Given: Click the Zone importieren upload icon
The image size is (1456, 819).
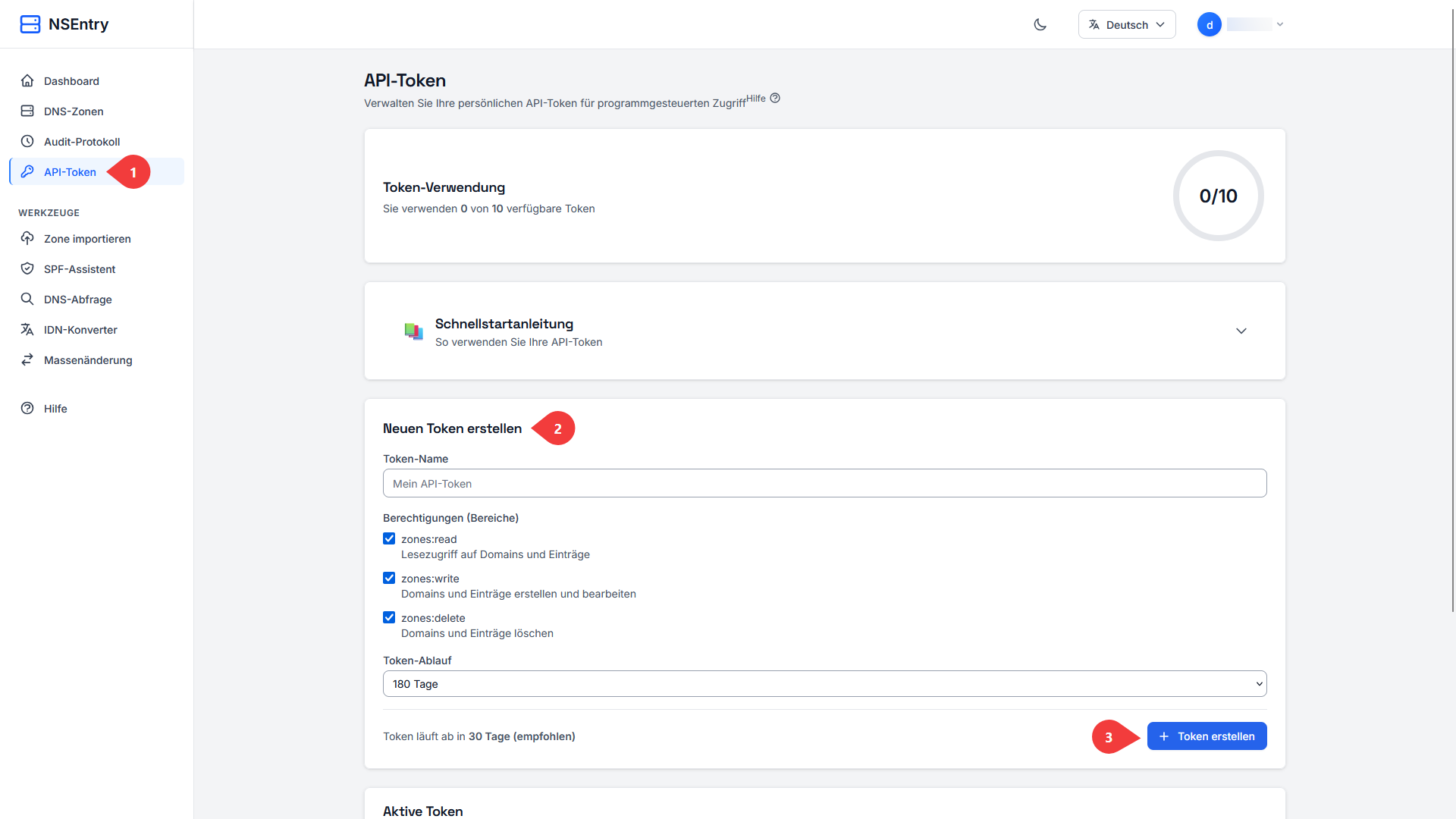Looking at the screenshot, I should 27,238.
